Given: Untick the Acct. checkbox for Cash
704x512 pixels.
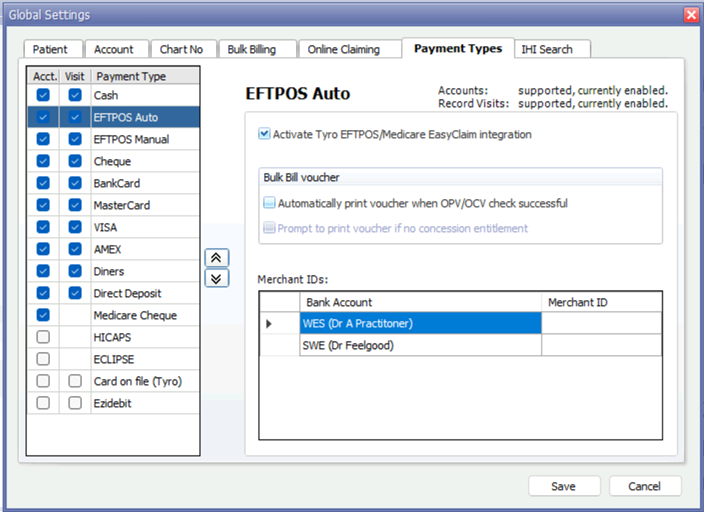Looking at the screenshot, I should click(43, 95).
